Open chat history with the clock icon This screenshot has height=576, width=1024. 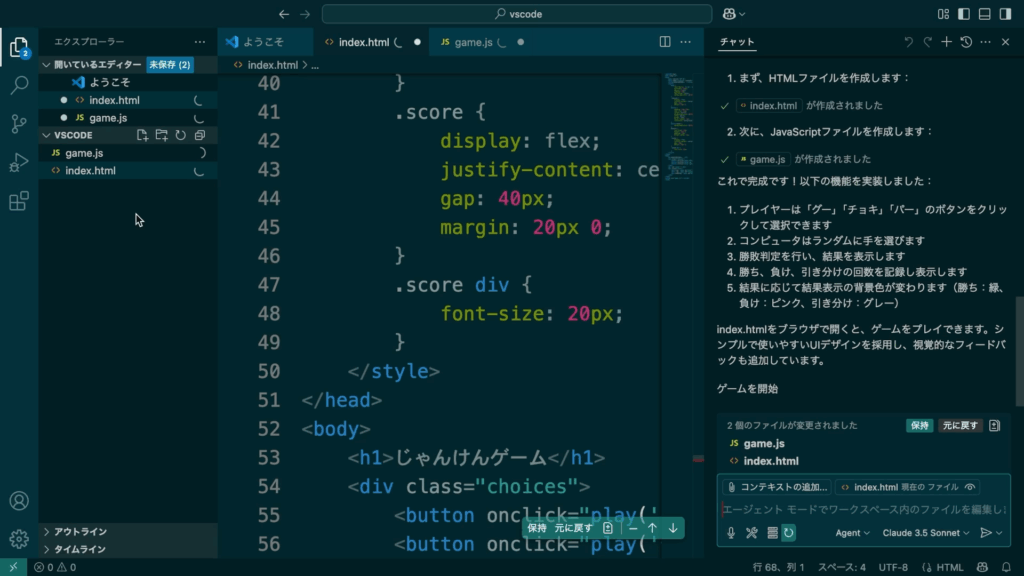pyautogui.click(x=966, y=42)
